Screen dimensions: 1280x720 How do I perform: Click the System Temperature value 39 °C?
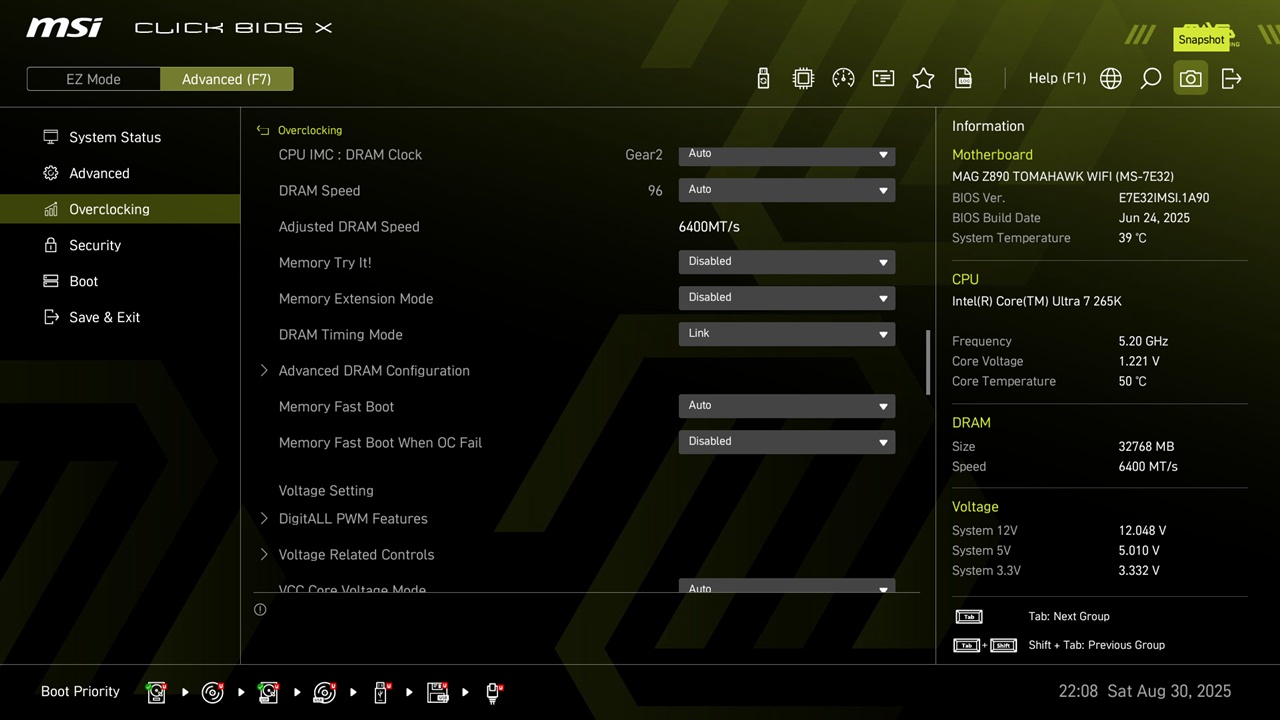pos(1132,237)
